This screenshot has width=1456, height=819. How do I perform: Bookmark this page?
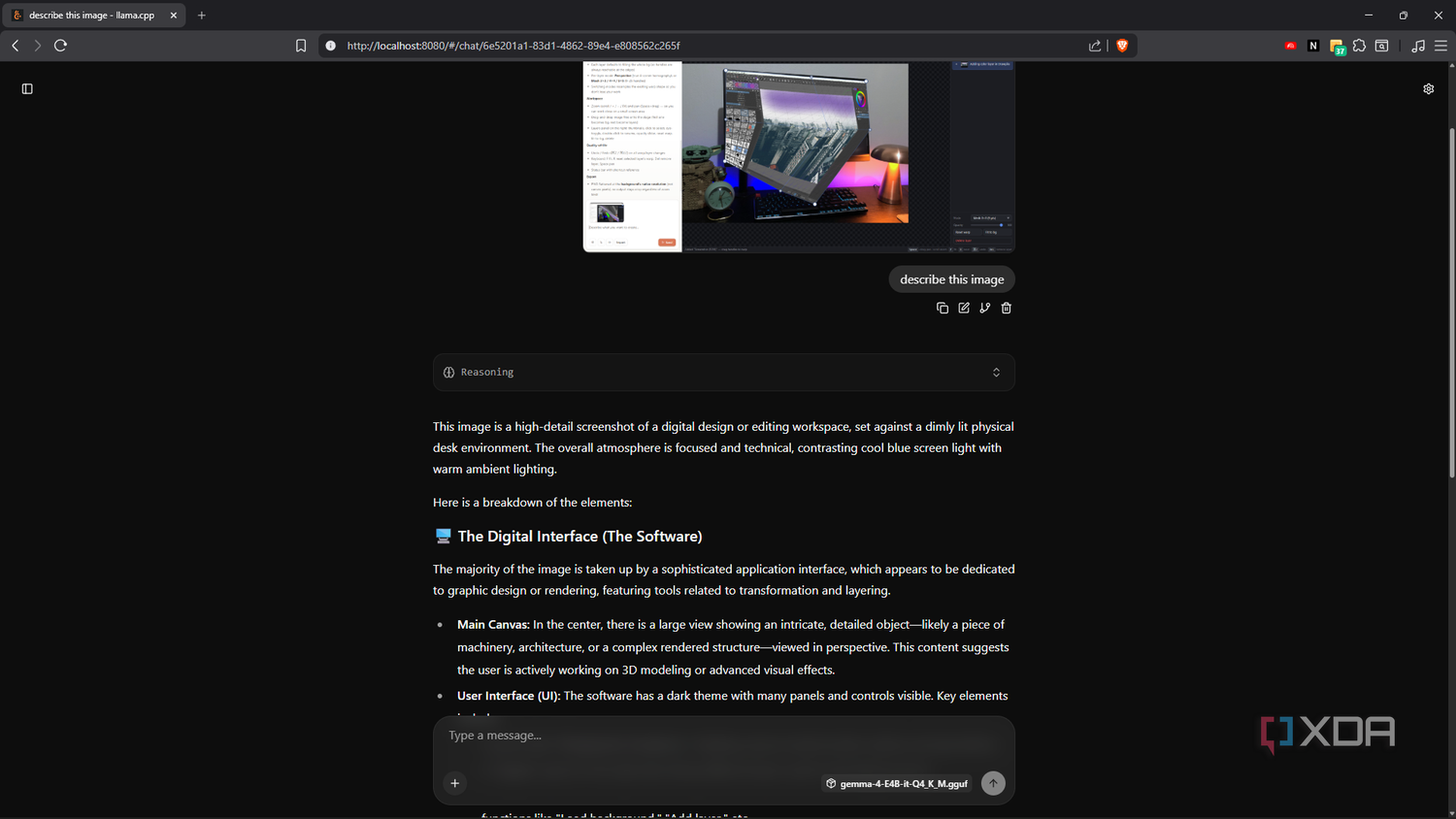[301, 46]
